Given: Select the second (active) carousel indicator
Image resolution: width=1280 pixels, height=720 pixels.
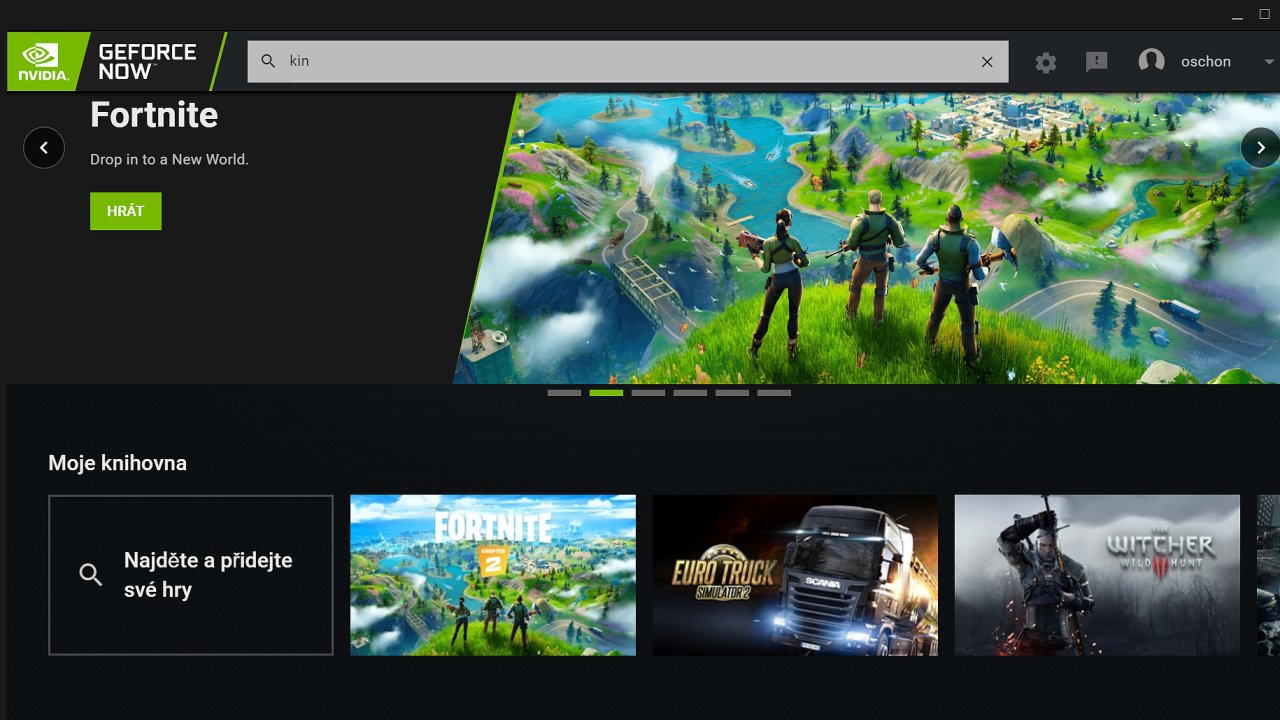Looking at the screenshot, I should (x=606, y=393).
